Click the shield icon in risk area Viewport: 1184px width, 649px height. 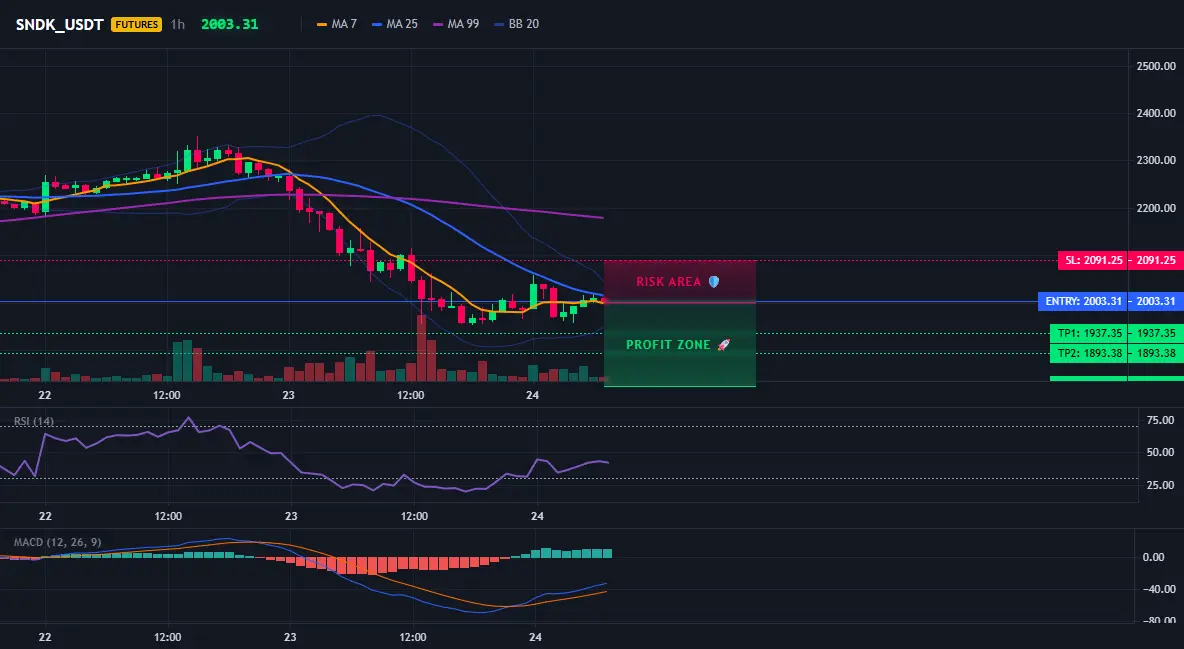pyautogui.click(x=714, y=282)
